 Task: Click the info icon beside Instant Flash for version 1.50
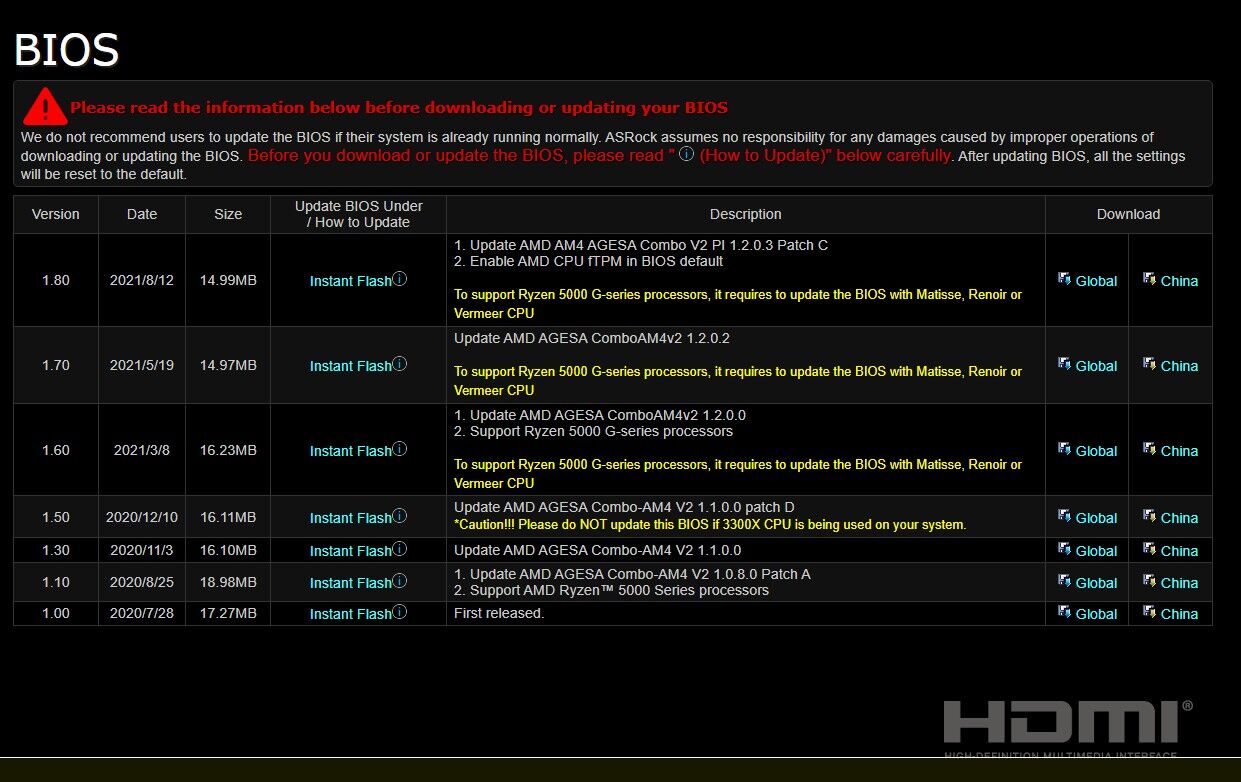click(400, 516)
